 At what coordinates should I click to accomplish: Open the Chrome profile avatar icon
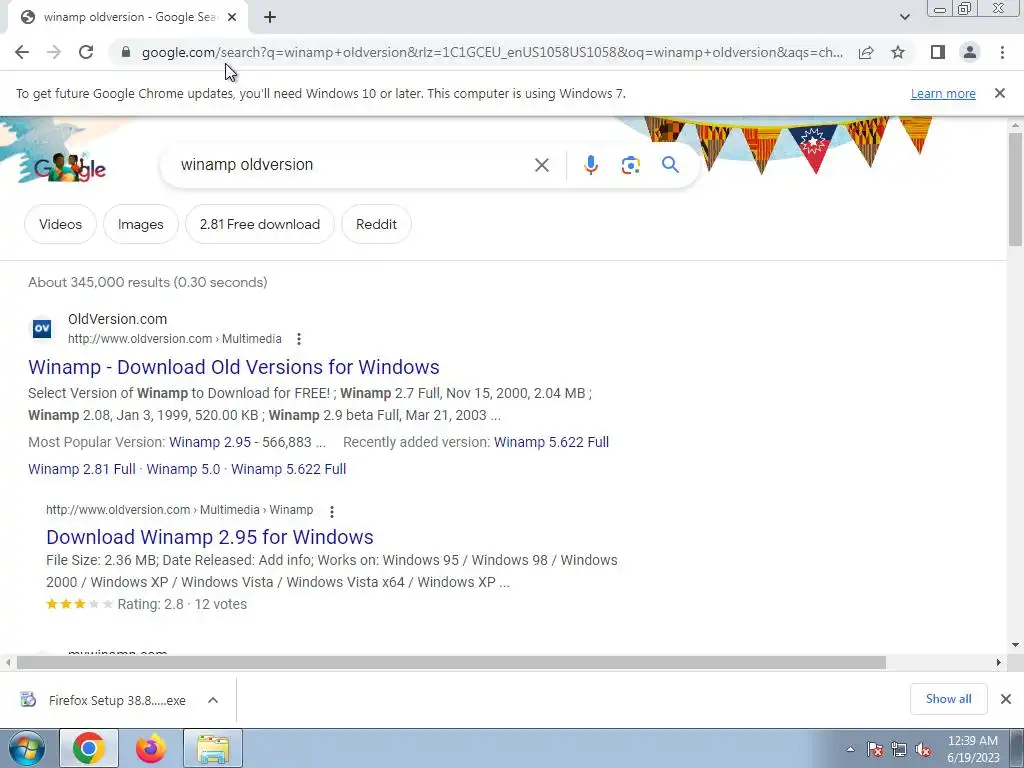[970, 52]
